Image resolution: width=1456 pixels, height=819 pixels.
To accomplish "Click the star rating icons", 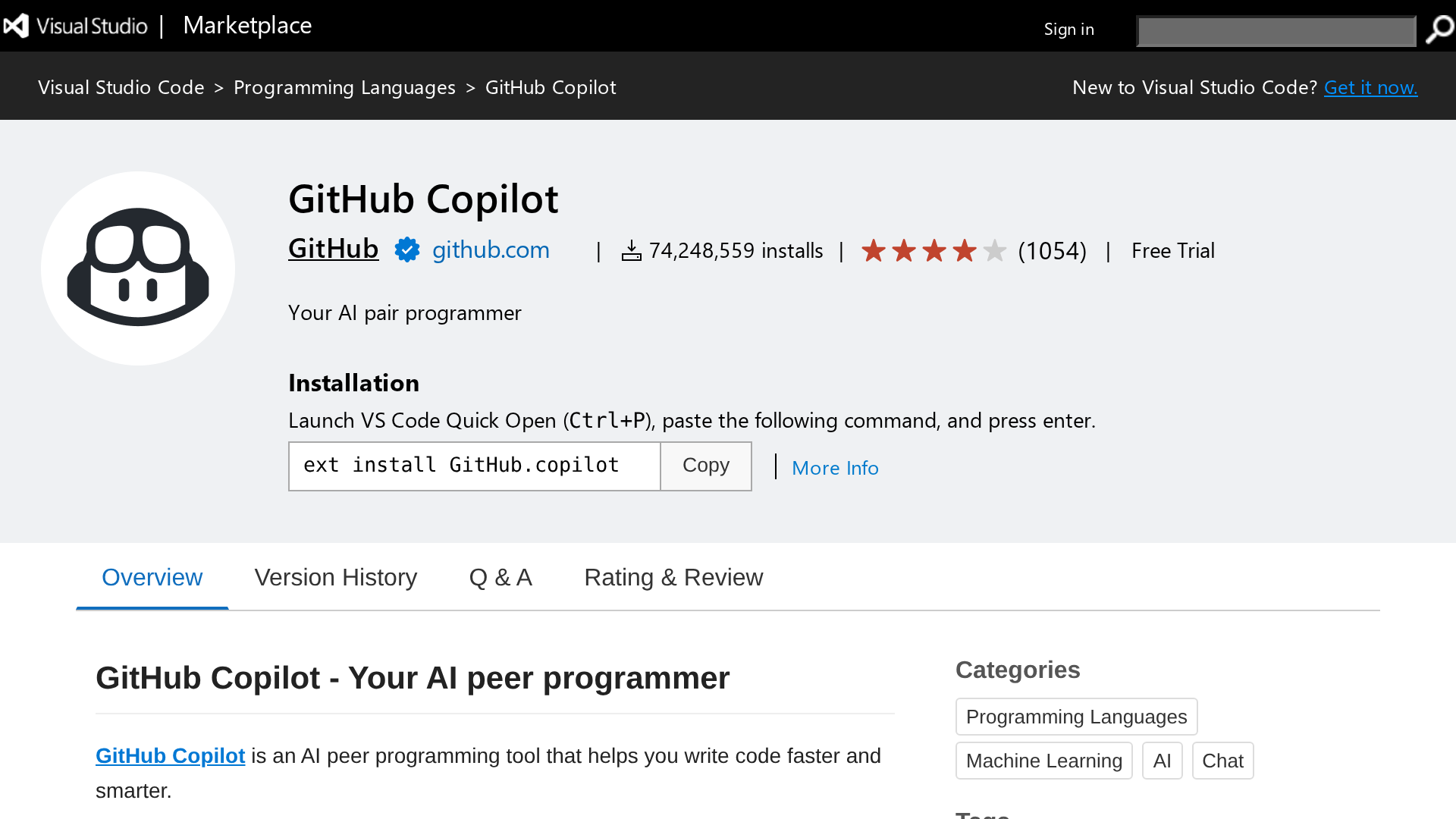I will (x=934, y=250).
